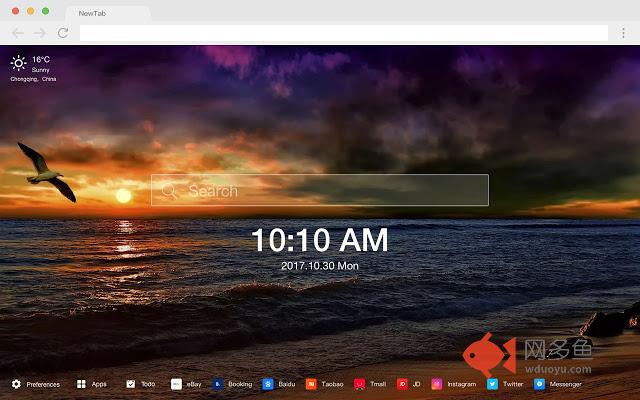Click the sunny weather icon

(x=19, y=63)
